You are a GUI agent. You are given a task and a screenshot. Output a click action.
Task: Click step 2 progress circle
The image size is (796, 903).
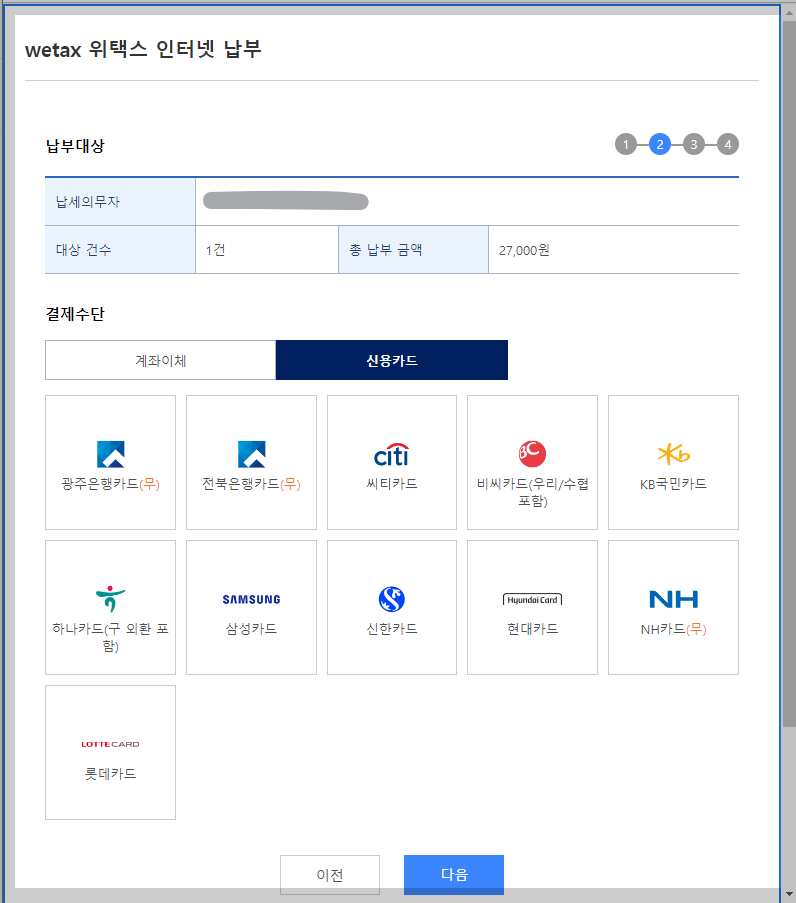click(x=659, y=145)
